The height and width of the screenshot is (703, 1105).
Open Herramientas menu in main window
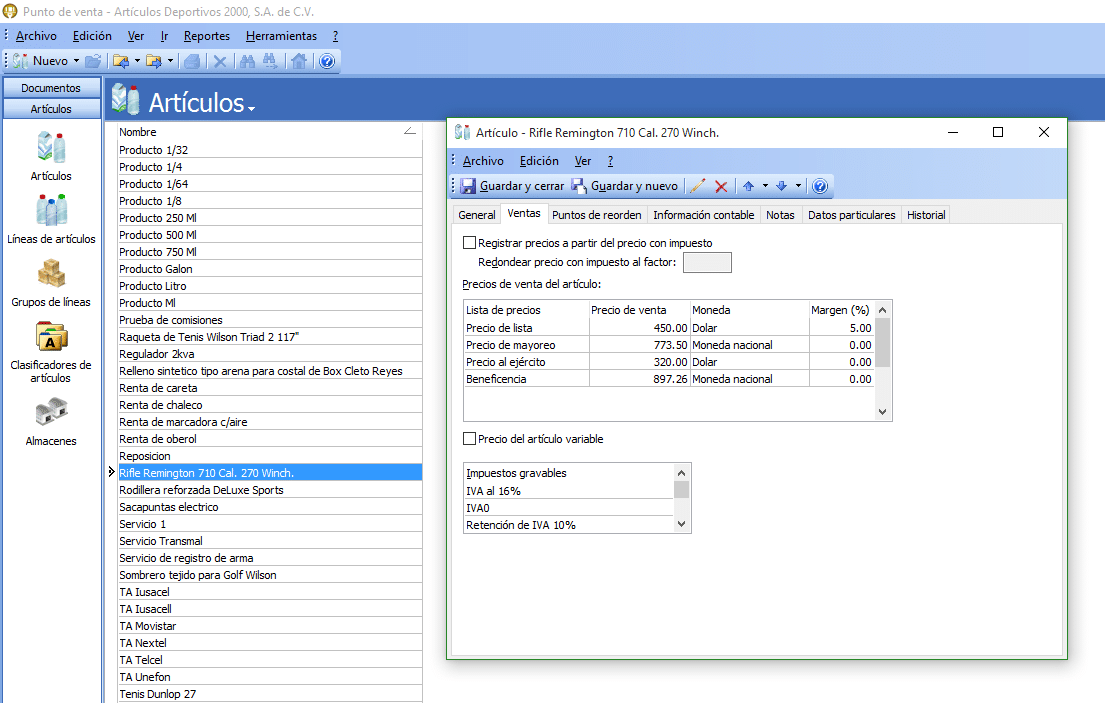point(281,36)
